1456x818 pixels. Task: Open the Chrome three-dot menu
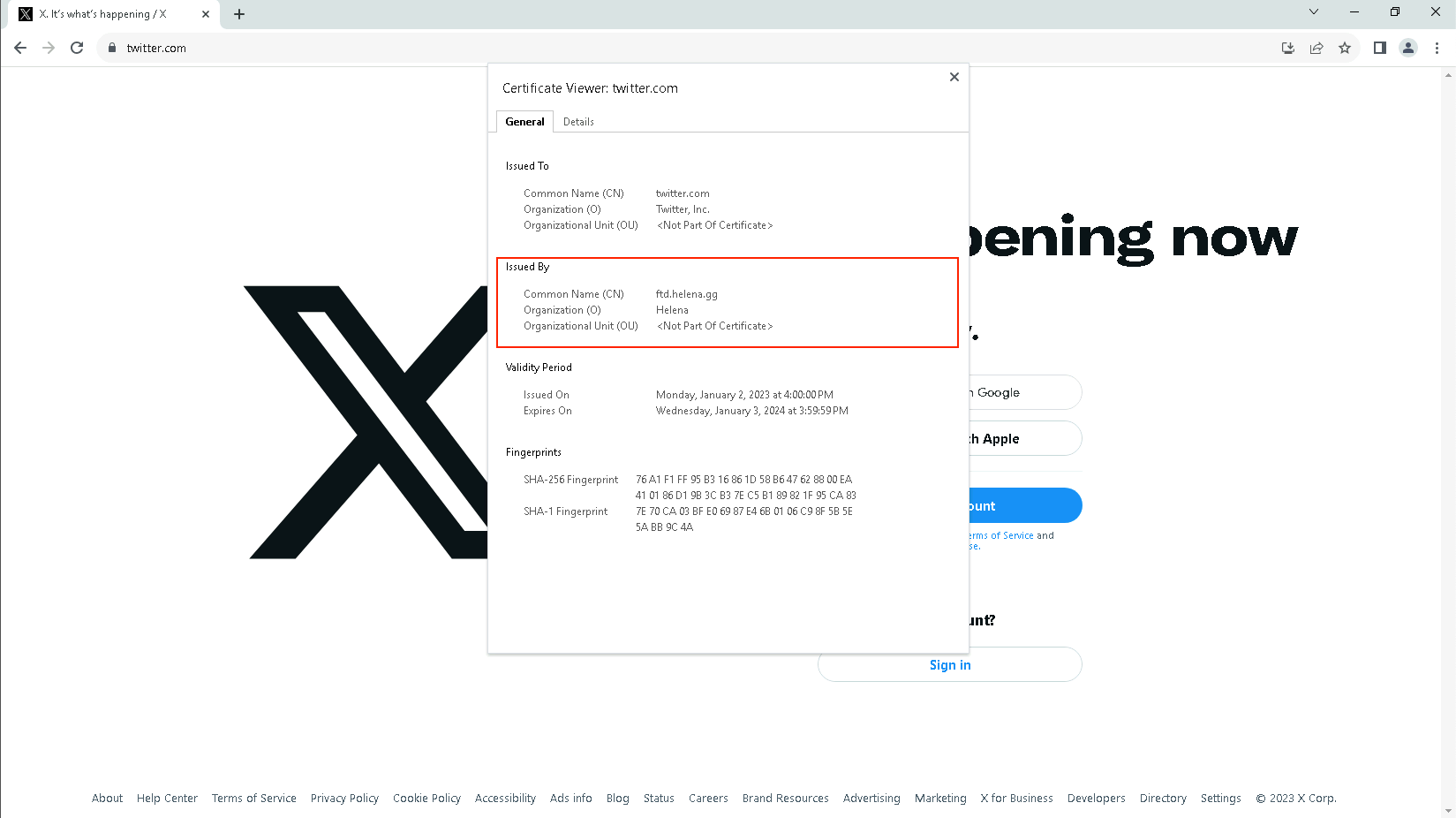coord(1437,48)
